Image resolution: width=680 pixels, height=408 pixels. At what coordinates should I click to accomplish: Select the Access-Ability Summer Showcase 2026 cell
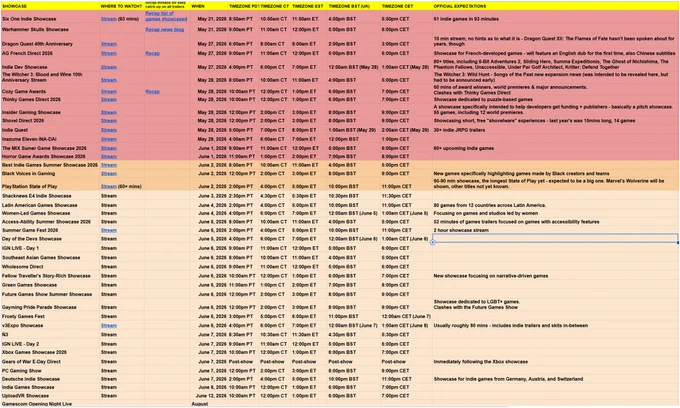point(50,222)
